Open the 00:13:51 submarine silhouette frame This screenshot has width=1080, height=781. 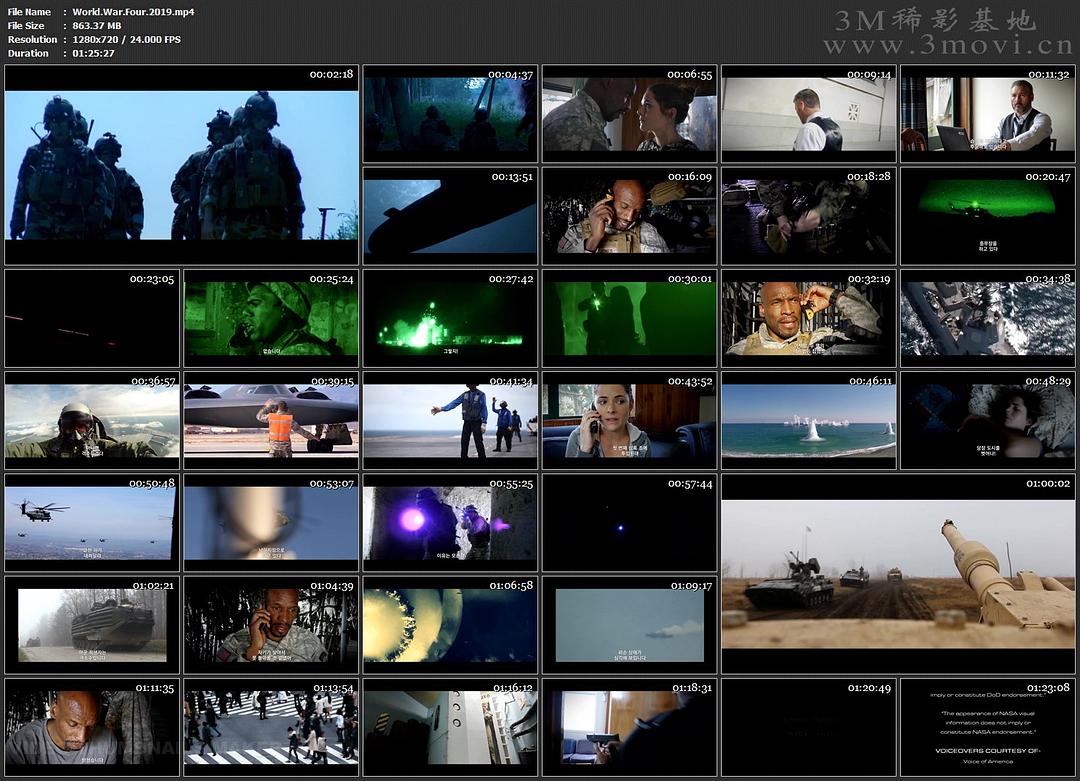pos(450,216)
